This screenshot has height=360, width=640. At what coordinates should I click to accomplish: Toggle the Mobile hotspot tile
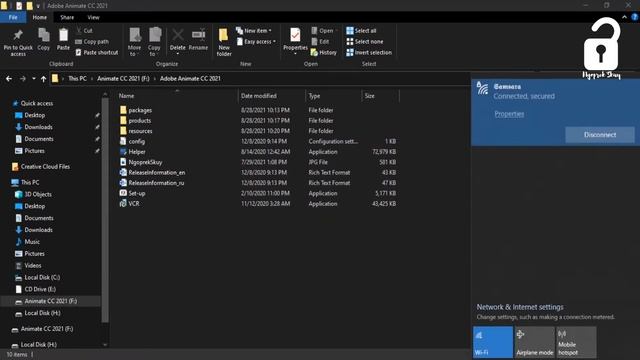coord(576,342)
